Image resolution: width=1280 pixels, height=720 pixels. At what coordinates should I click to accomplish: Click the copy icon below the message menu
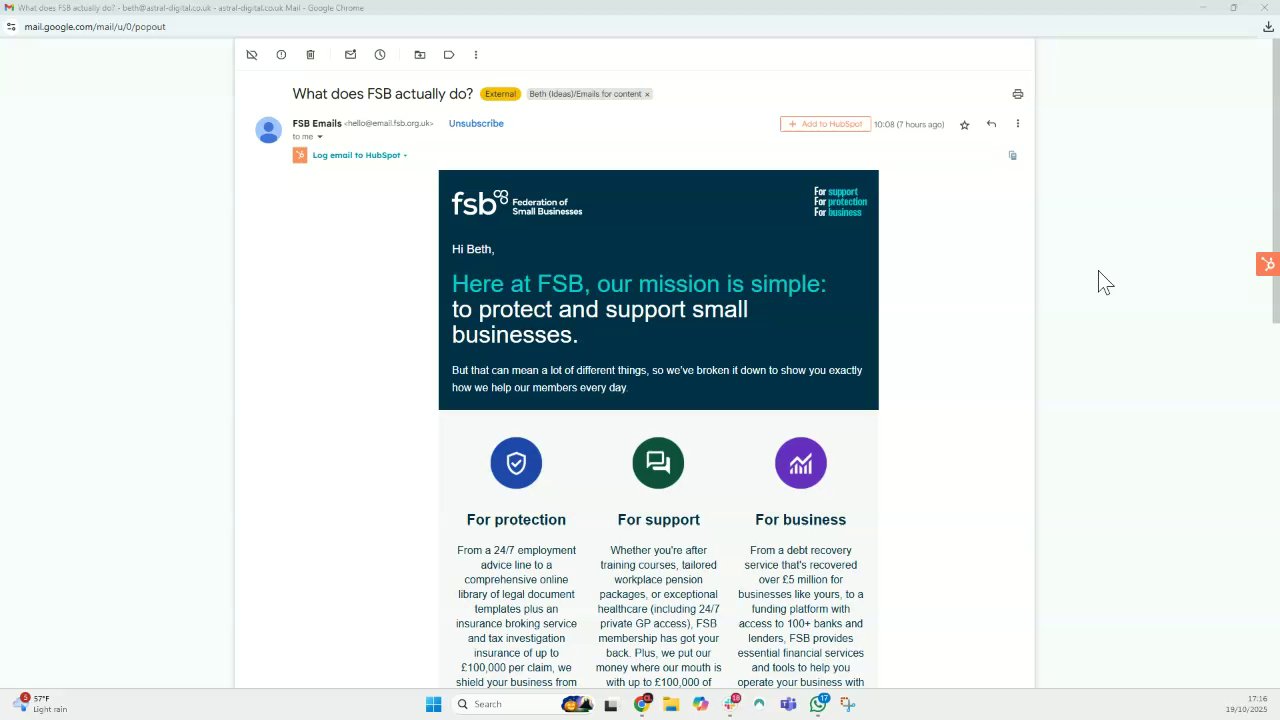pos(1013,155)
